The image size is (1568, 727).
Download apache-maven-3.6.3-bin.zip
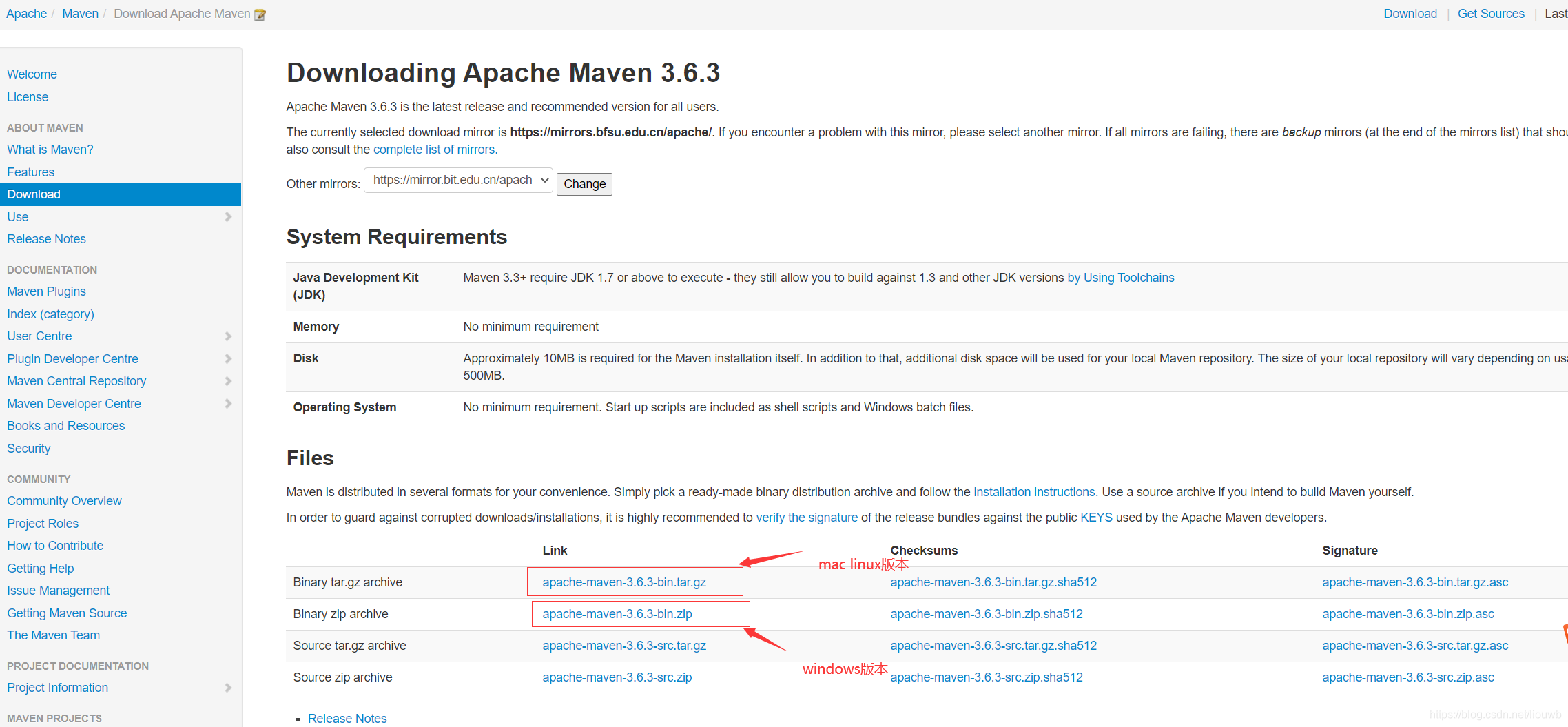pos(617,614)
